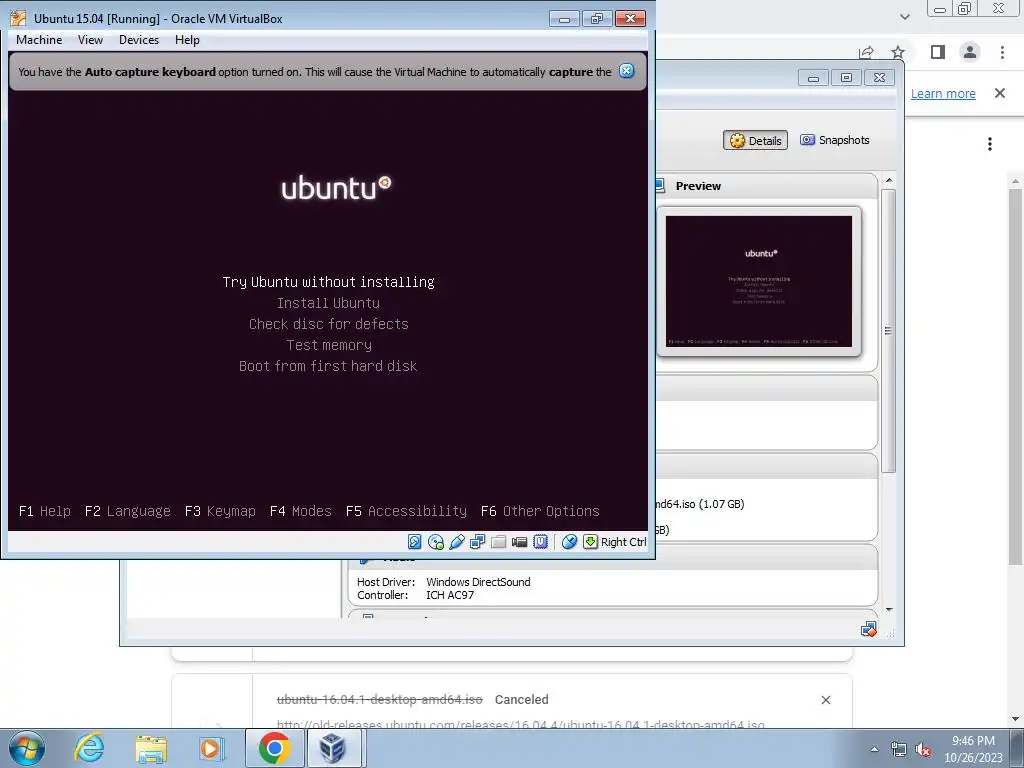Click F1 Help at boot screen bottom

tap(44, 511)
